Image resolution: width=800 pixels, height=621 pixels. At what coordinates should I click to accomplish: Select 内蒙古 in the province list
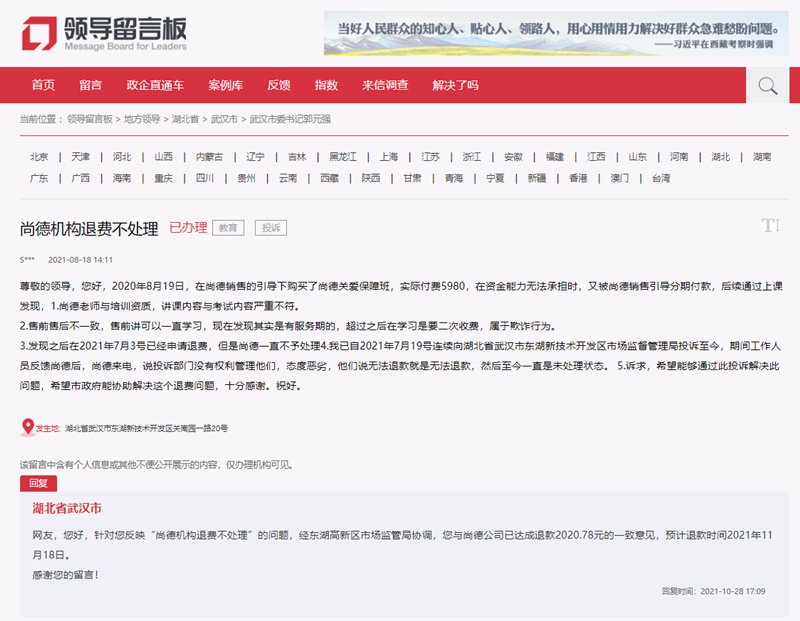click(x=209, y=157)
